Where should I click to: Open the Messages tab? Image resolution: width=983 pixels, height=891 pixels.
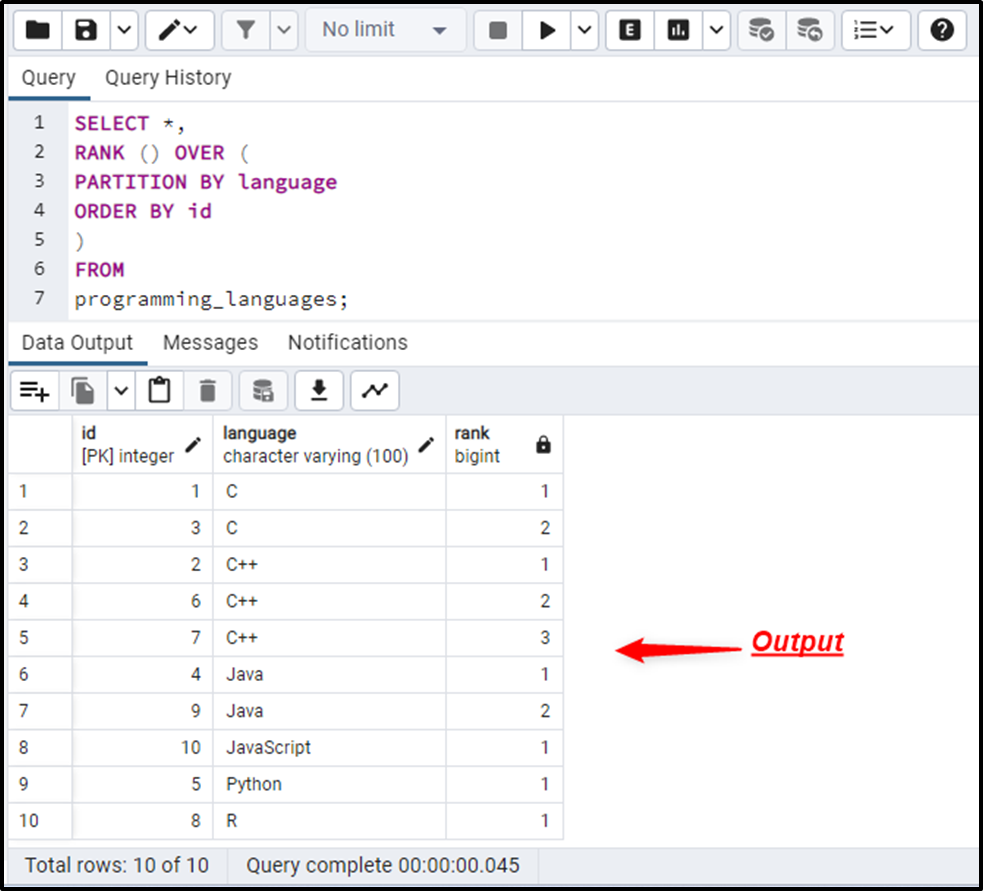210,342
